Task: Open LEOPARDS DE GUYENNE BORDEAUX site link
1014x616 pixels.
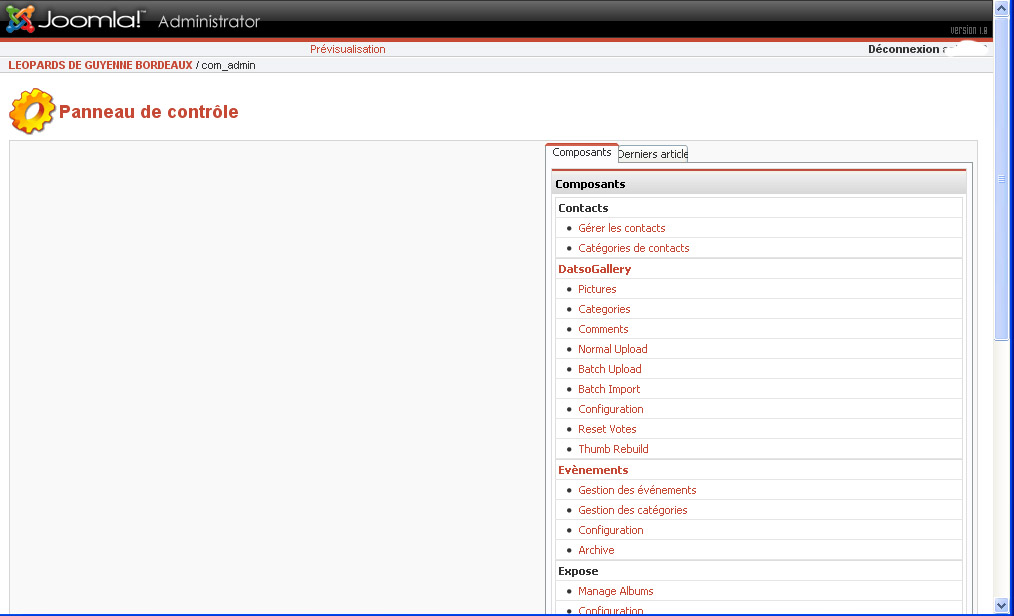Action: click(x=100, y=65)
